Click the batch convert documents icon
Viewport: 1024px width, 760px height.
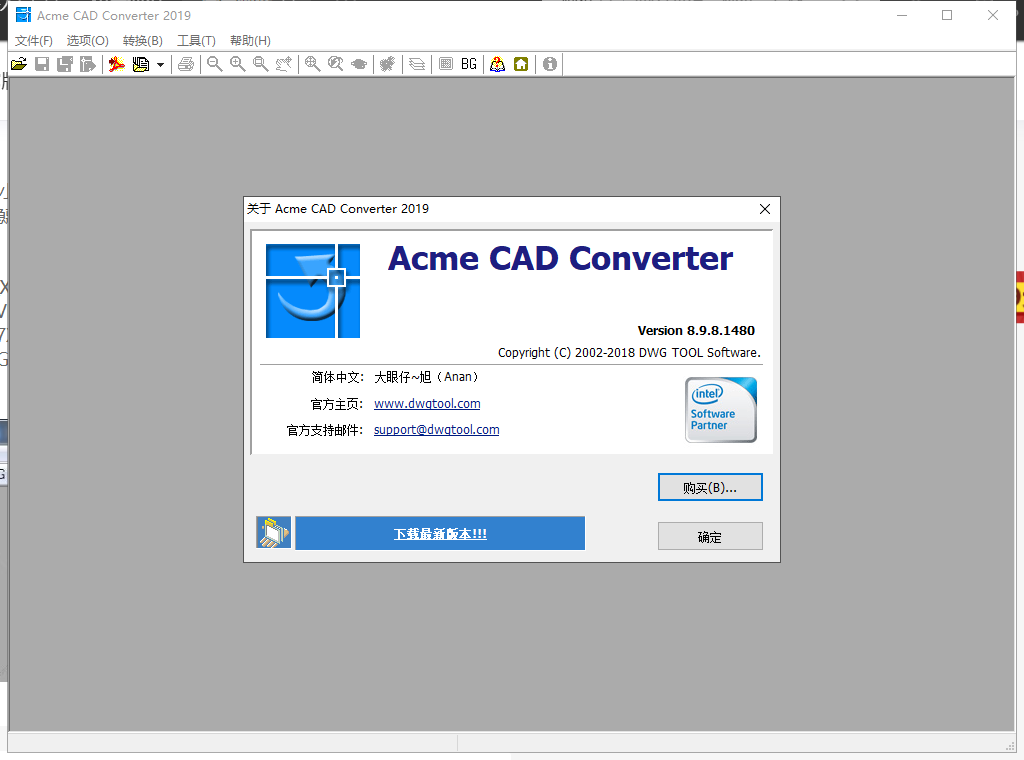click(x=140, y=64)
